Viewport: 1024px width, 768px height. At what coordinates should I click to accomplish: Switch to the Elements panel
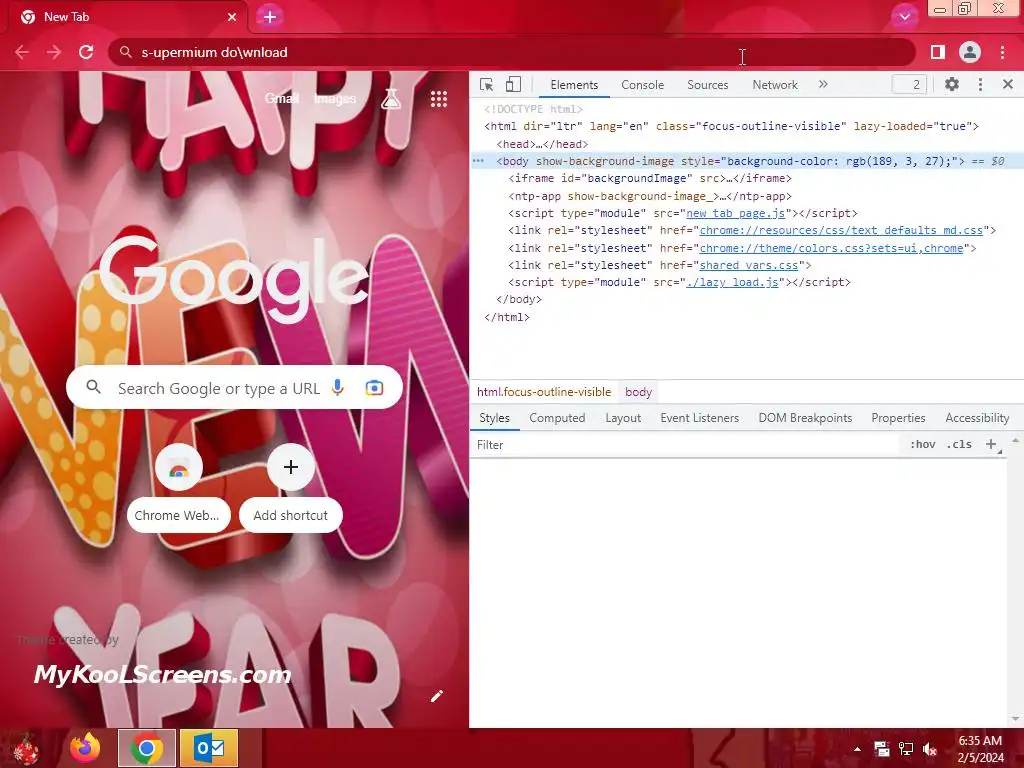[x=574, y=85]
